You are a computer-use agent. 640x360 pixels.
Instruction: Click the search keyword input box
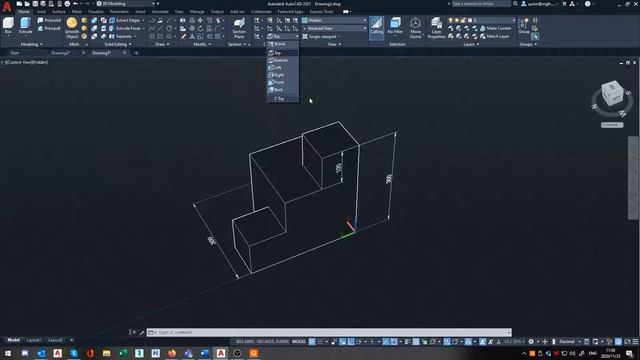(481, 4)
